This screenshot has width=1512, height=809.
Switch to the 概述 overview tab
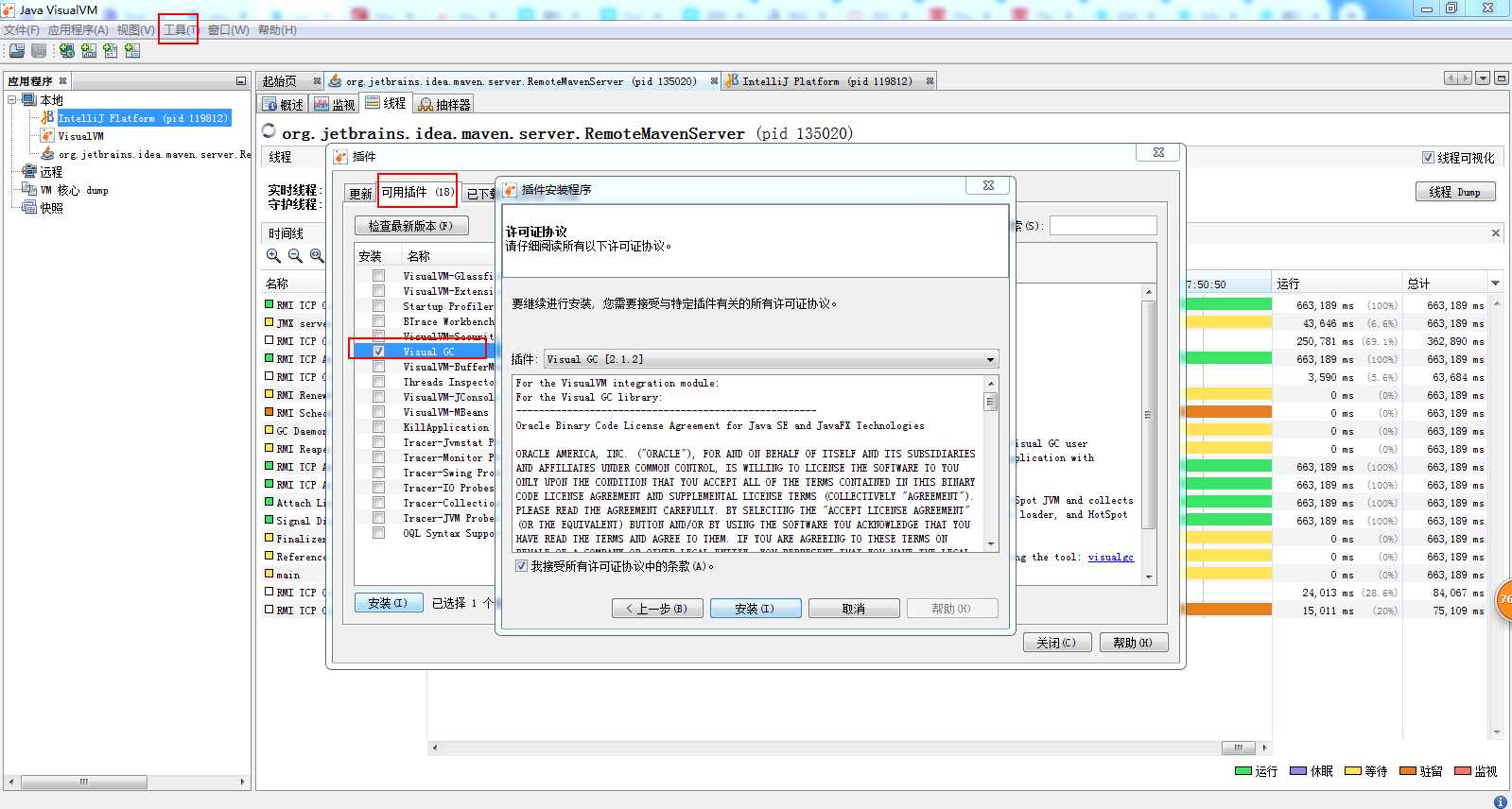pyautogui.click(x=283, y=105)
